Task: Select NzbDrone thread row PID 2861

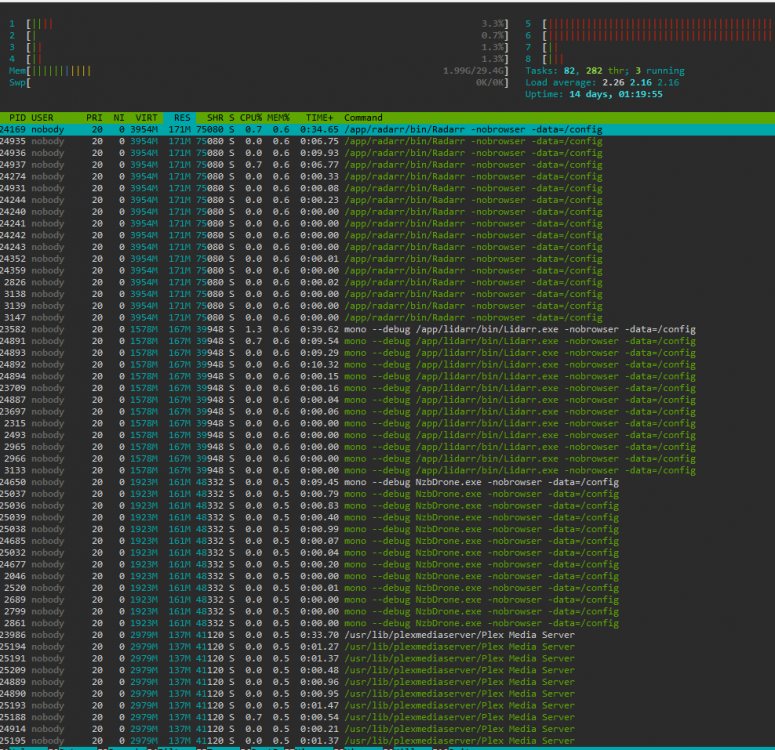Action: click(x=388, y=623)
